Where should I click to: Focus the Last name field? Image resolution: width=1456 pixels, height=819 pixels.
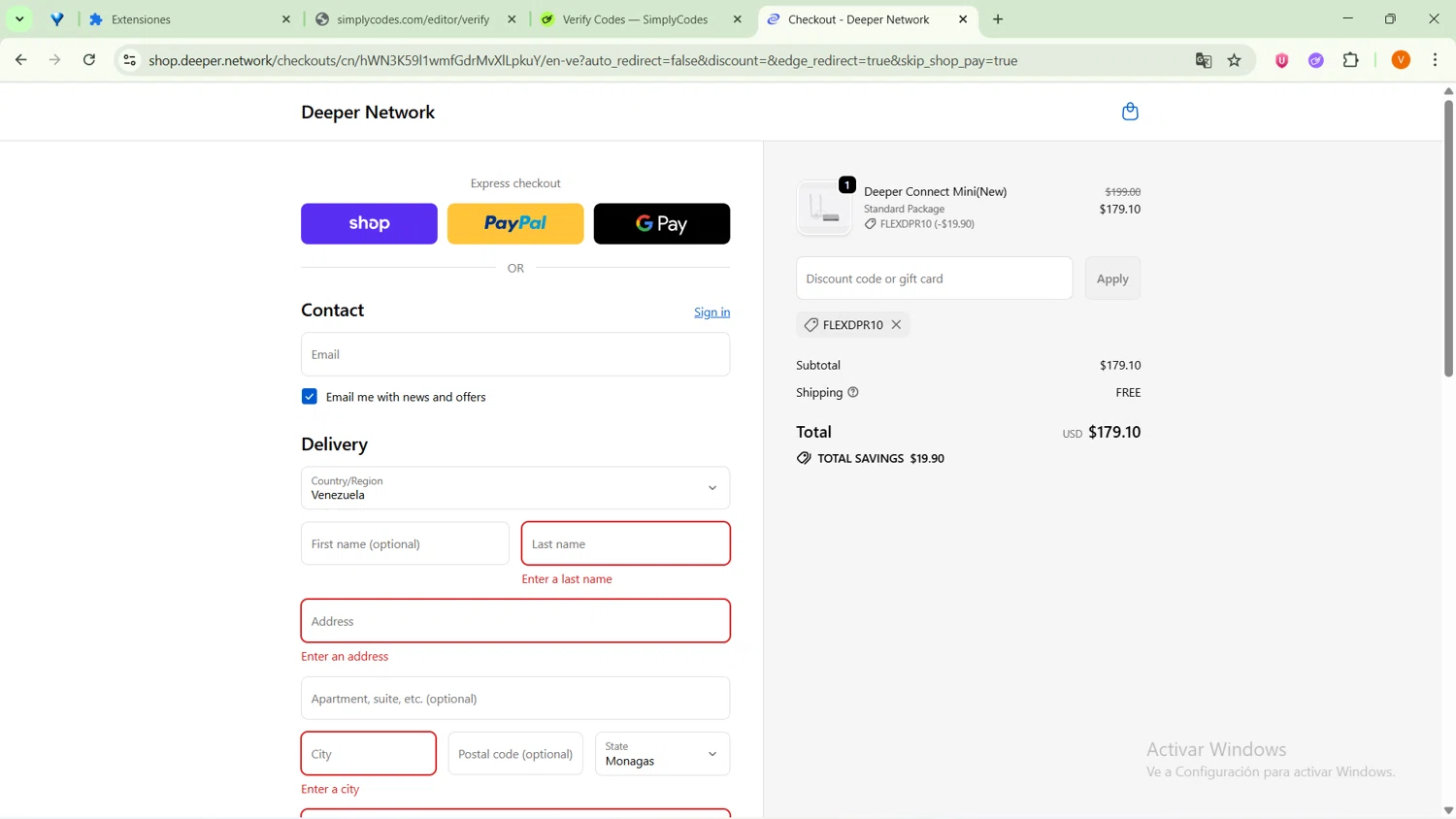point(626,543)
